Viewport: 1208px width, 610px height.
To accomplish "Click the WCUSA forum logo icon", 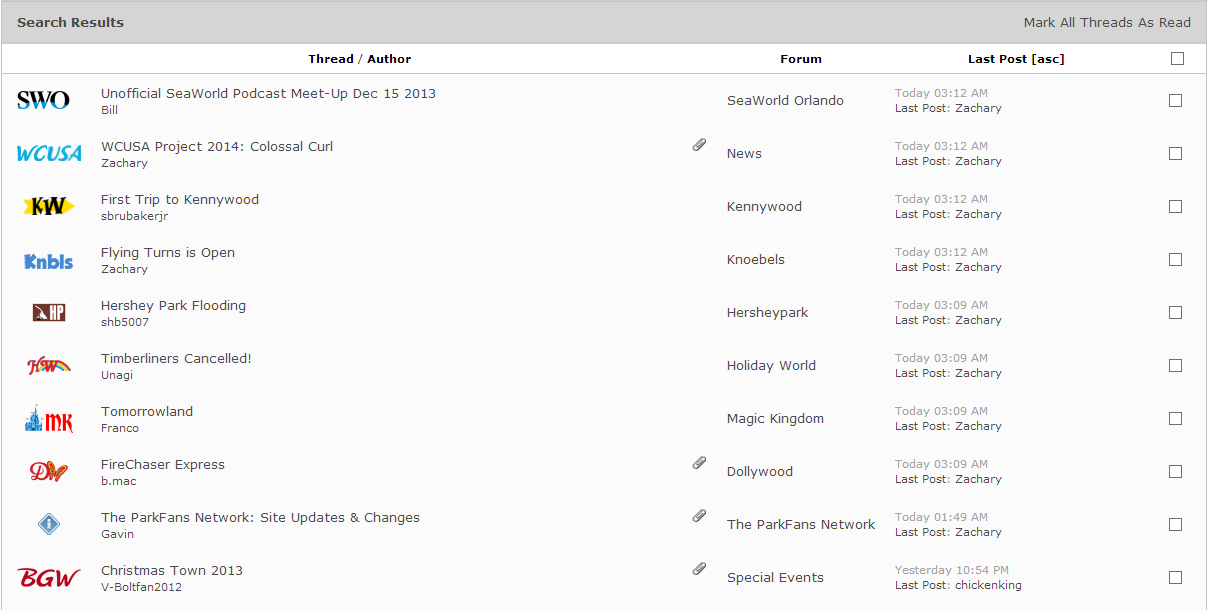I will (x=49, y=154).
